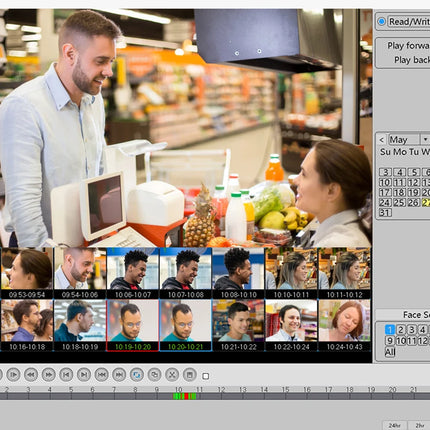Select the 2hr timeline scale tab
This screenshot has width=430, height=430.
[420, 425]
